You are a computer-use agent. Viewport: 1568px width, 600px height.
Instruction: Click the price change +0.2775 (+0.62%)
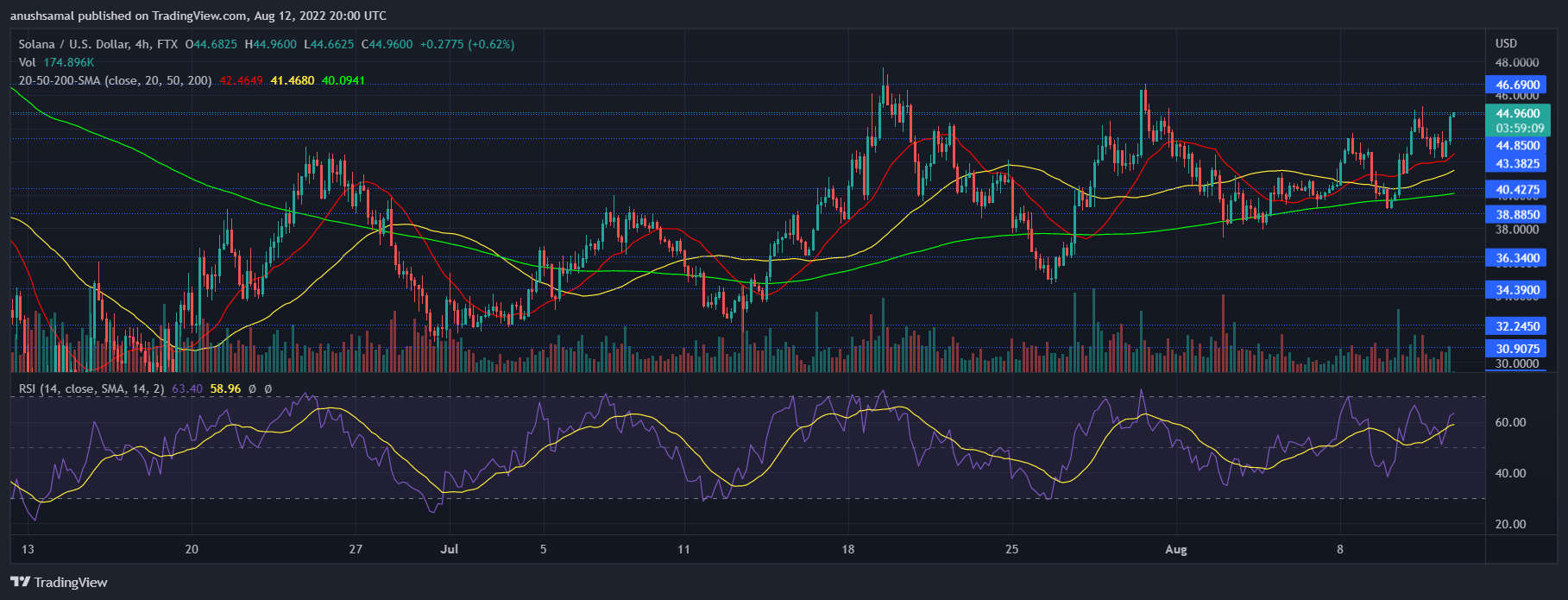click(x=467, y=44)
